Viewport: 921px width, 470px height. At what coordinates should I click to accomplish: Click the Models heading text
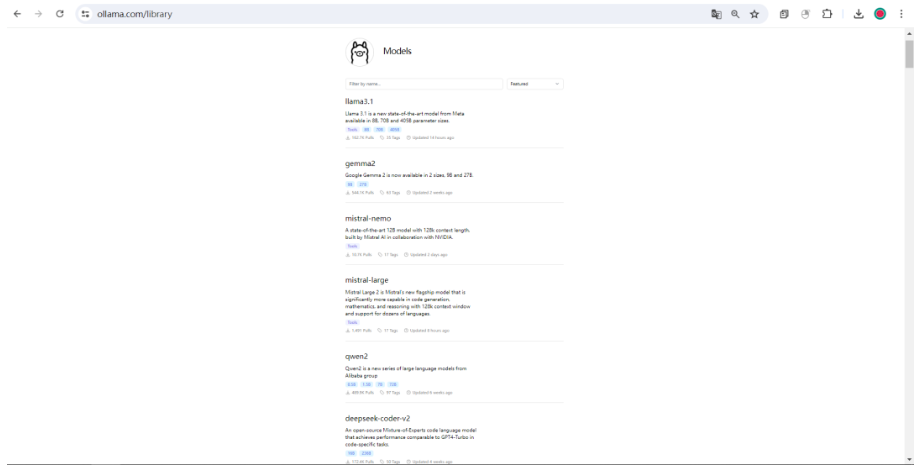[x=397, y=51]
